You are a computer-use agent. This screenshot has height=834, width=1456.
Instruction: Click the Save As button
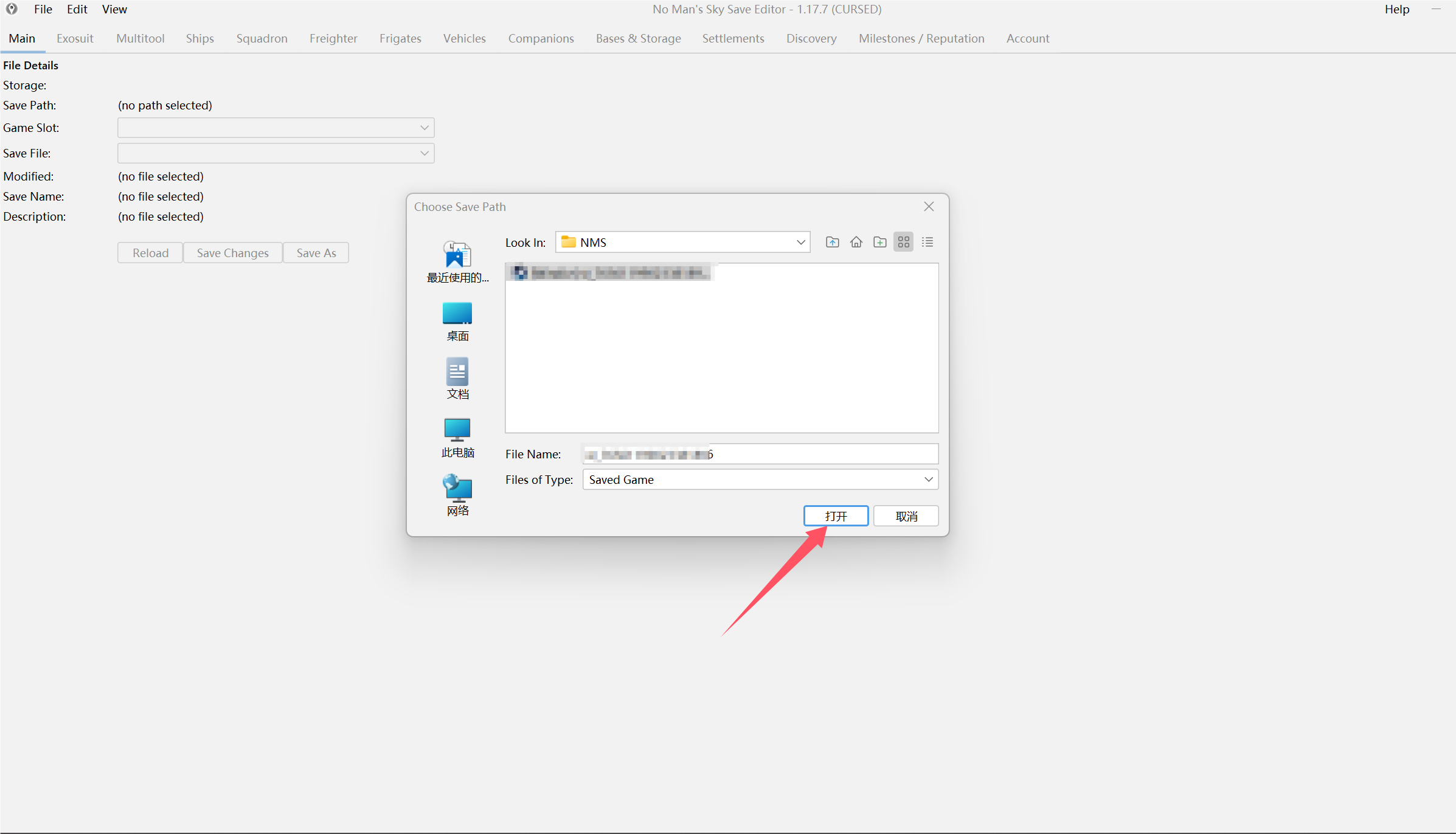316,253
